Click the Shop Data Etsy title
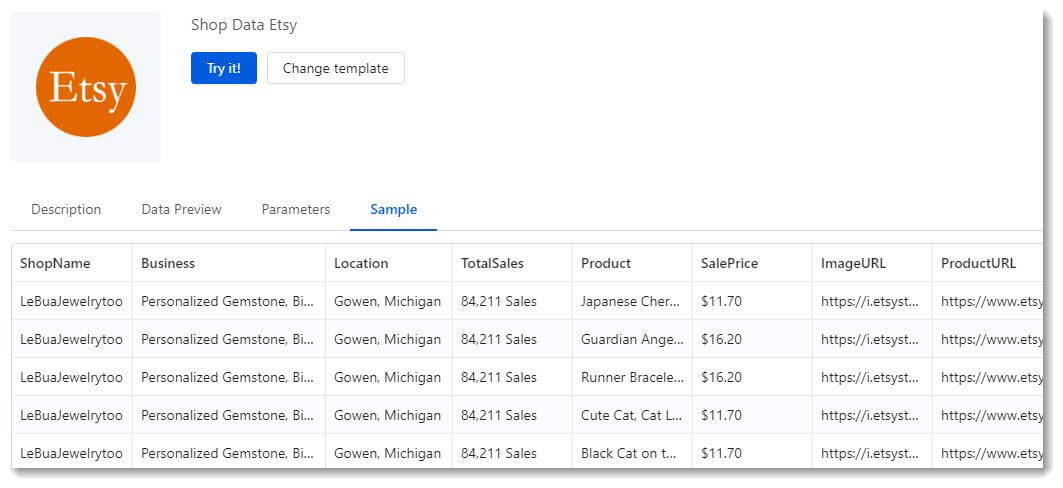 click(x=244, y=26)
